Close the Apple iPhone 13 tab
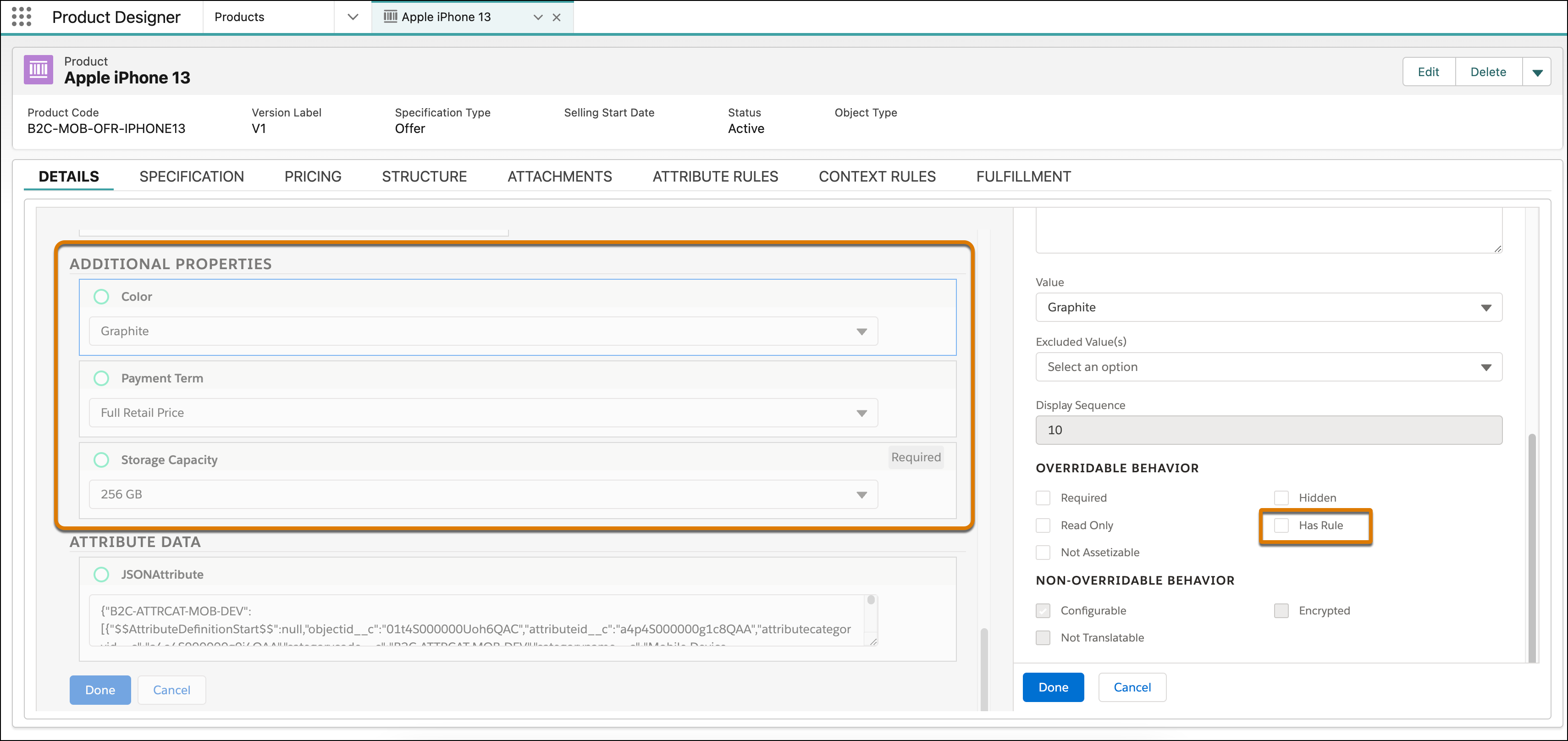 pyautogui.click(x=556, y=17)
